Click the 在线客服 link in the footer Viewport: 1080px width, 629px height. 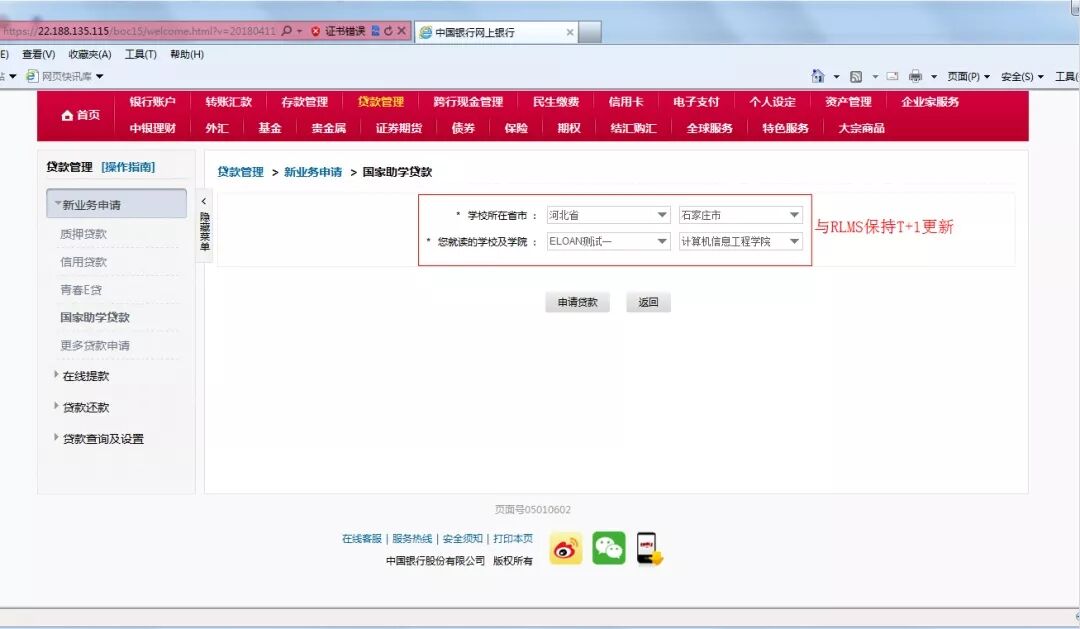363,538
